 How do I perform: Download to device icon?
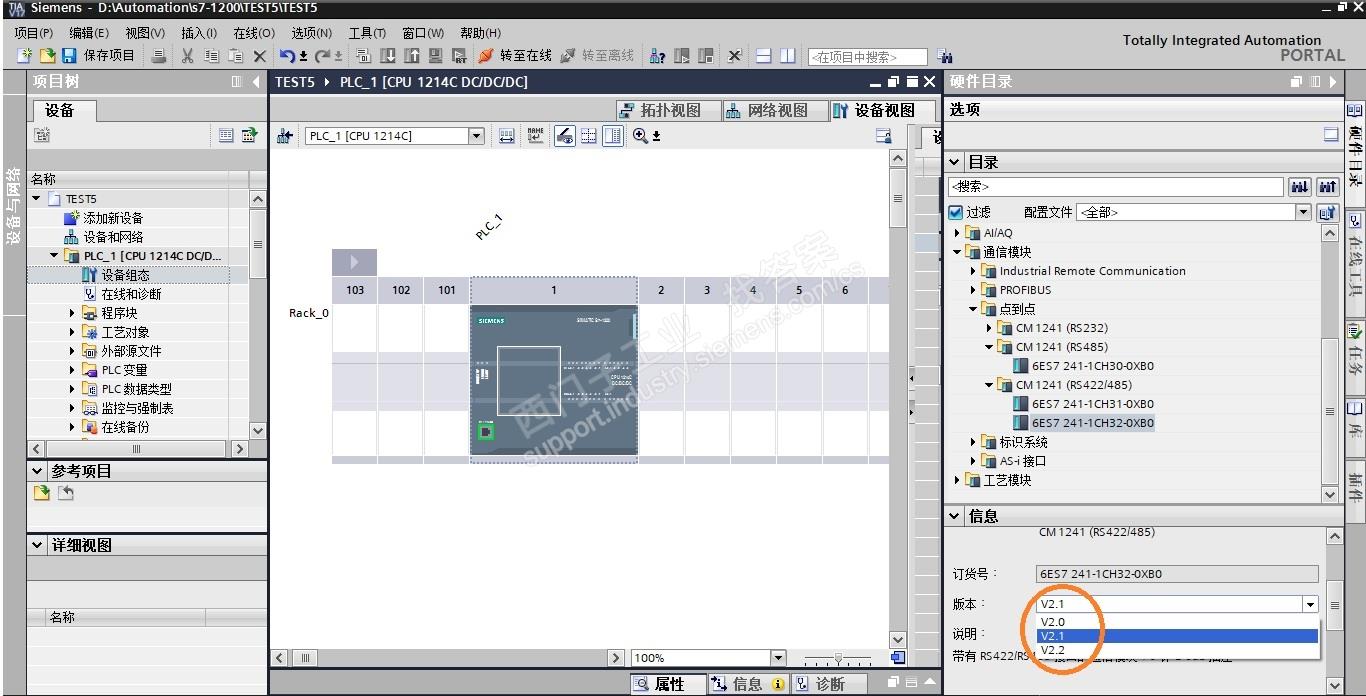[x=387, y=56]
